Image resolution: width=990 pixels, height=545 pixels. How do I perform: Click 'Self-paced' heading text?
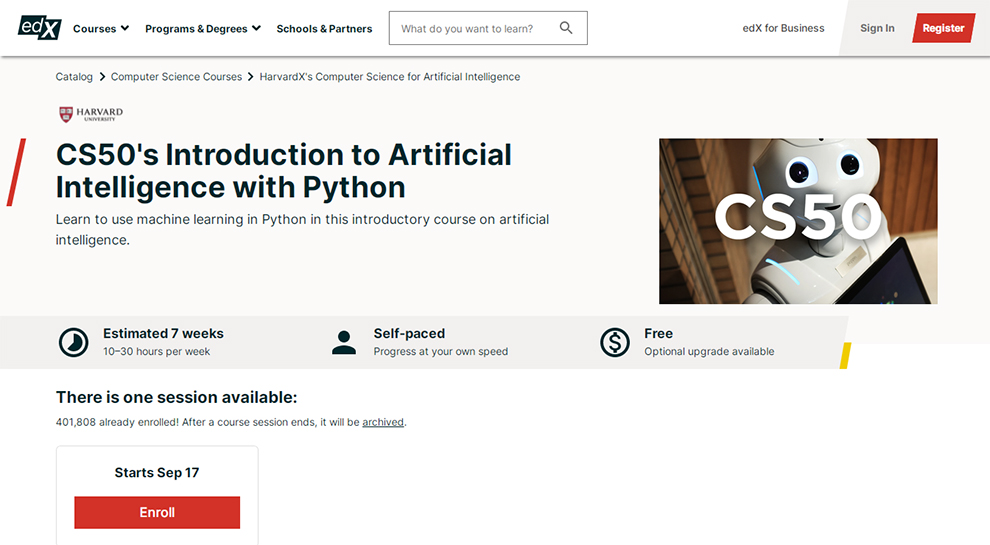tap(409, 333)
